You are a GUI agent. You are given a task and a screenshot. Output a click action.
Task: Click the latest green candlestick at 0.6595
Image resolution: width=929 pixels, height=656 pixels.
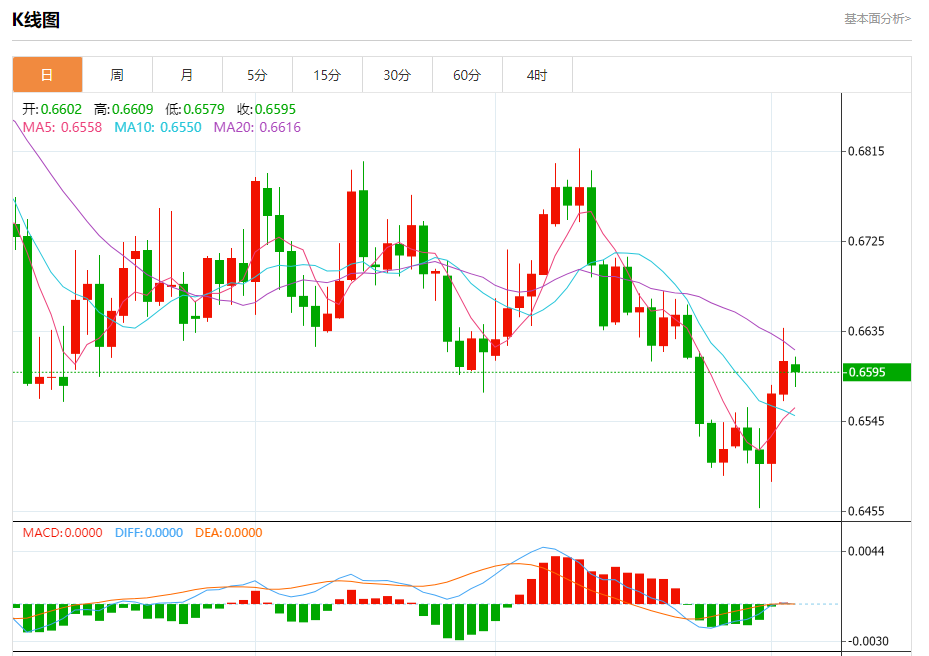pos(796,368)
